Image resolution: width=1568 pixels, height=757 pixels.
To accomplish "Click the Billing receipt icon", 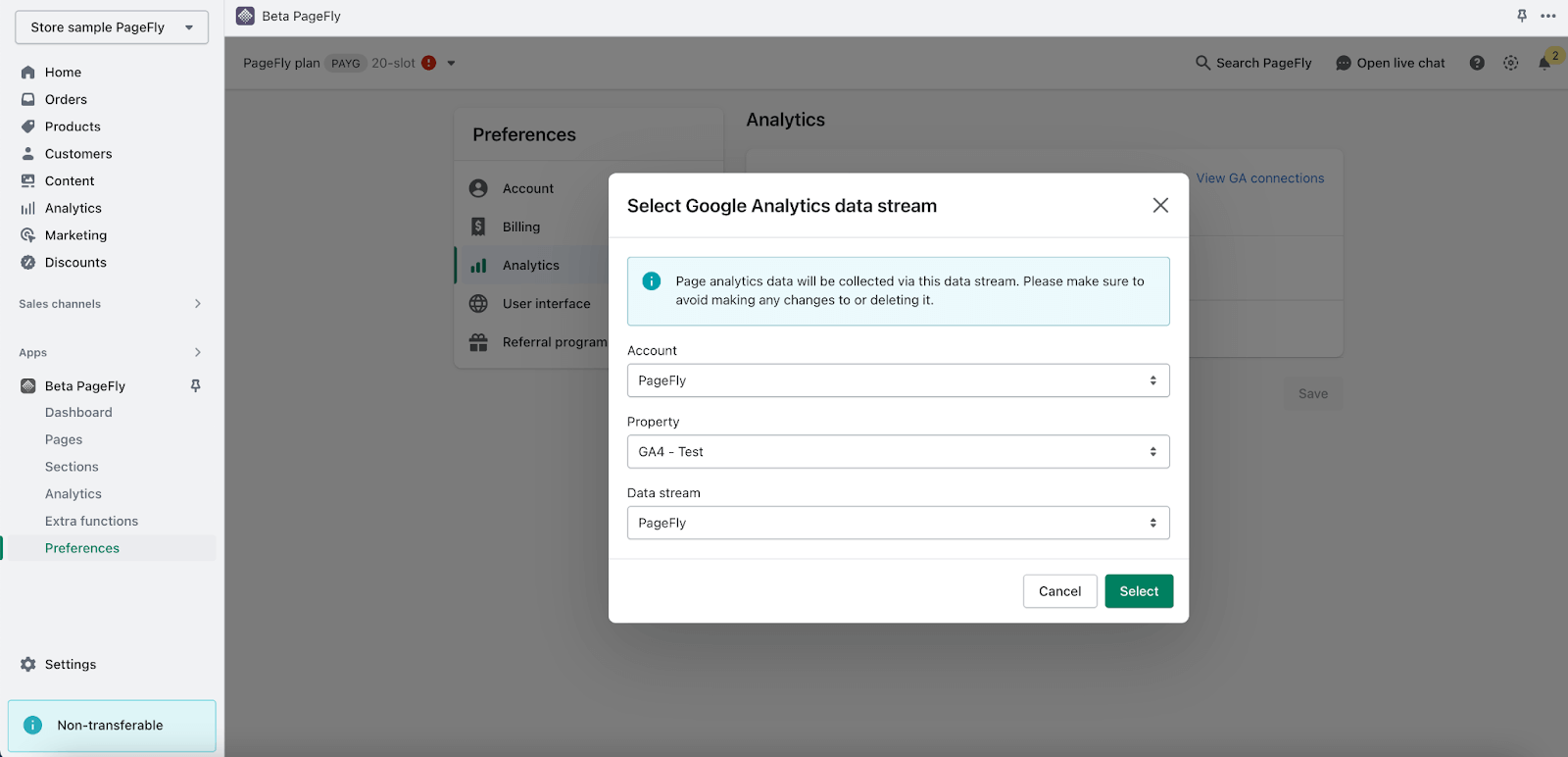I will point(478,227).
